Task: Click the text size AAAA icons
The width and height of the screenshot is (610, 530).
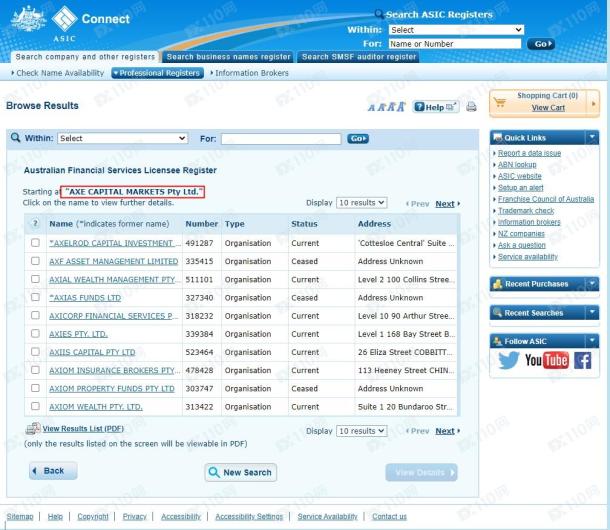Action: tap(386, 107)
